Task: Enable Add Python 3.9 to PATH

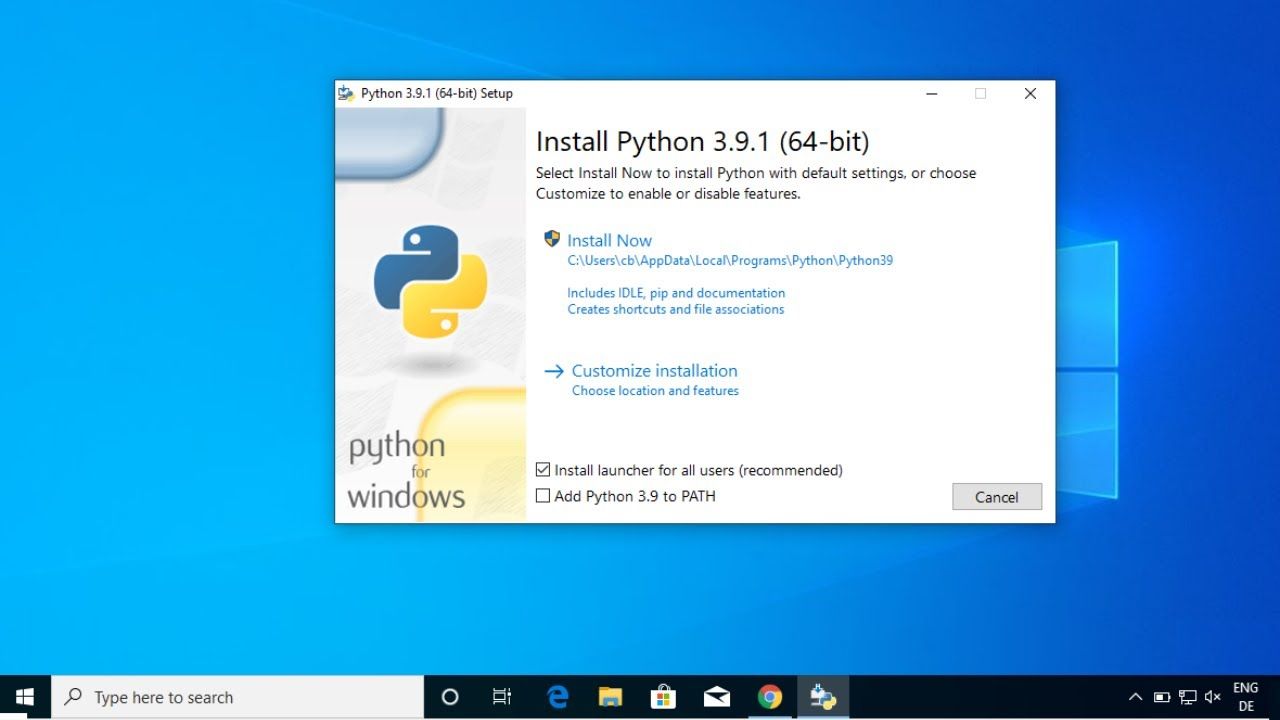Action: tap(543, 496)
